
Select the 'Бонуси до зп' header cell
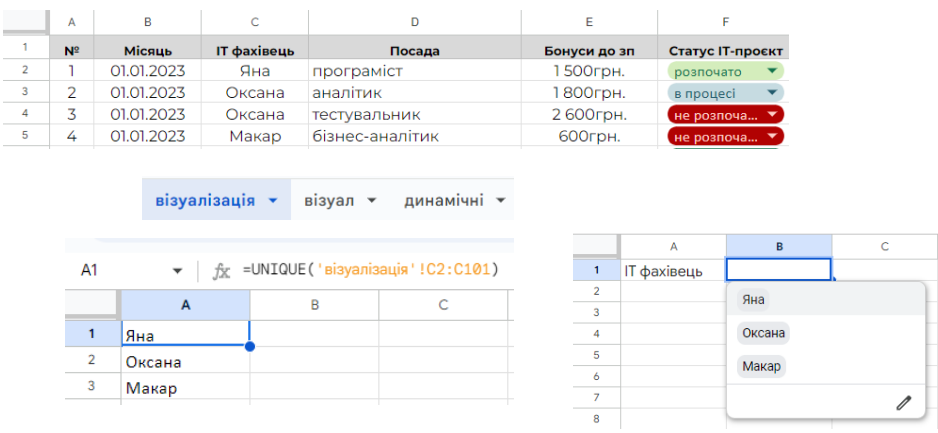coord(589,51)
